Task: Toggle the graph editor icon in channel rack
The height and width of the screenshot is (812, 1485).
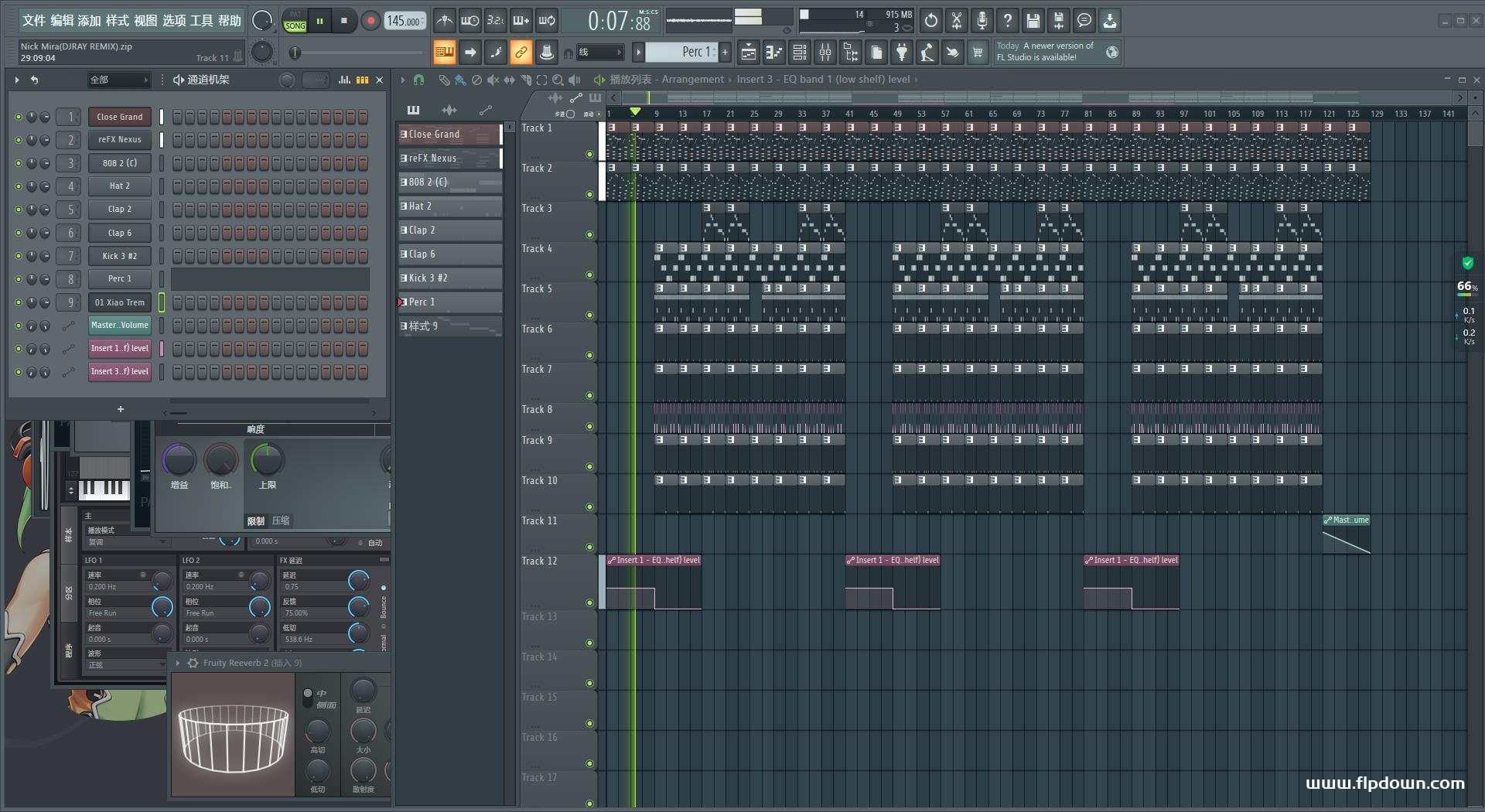Action: click(x=344, y=80)
